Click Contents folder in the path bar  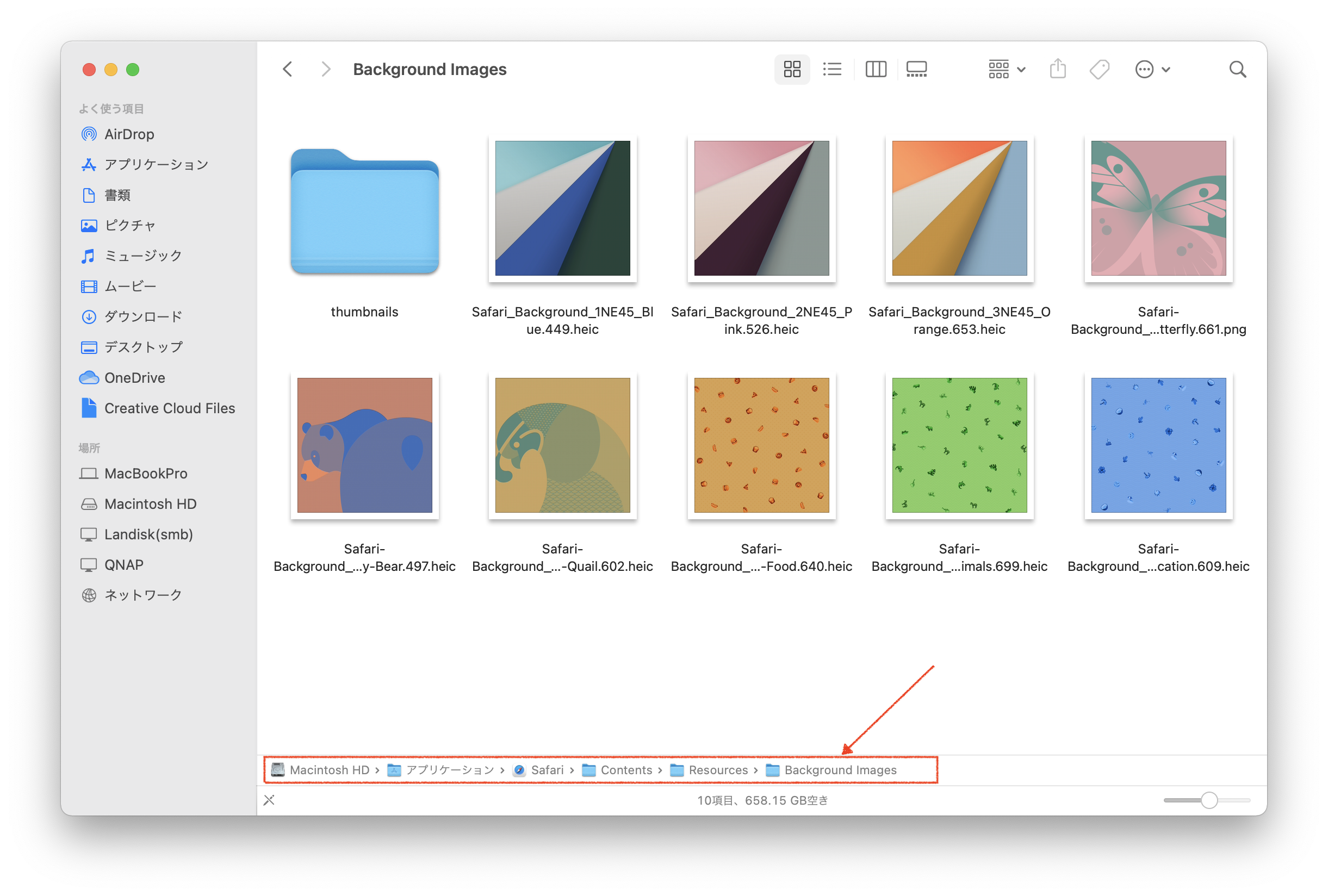point(626,770)
